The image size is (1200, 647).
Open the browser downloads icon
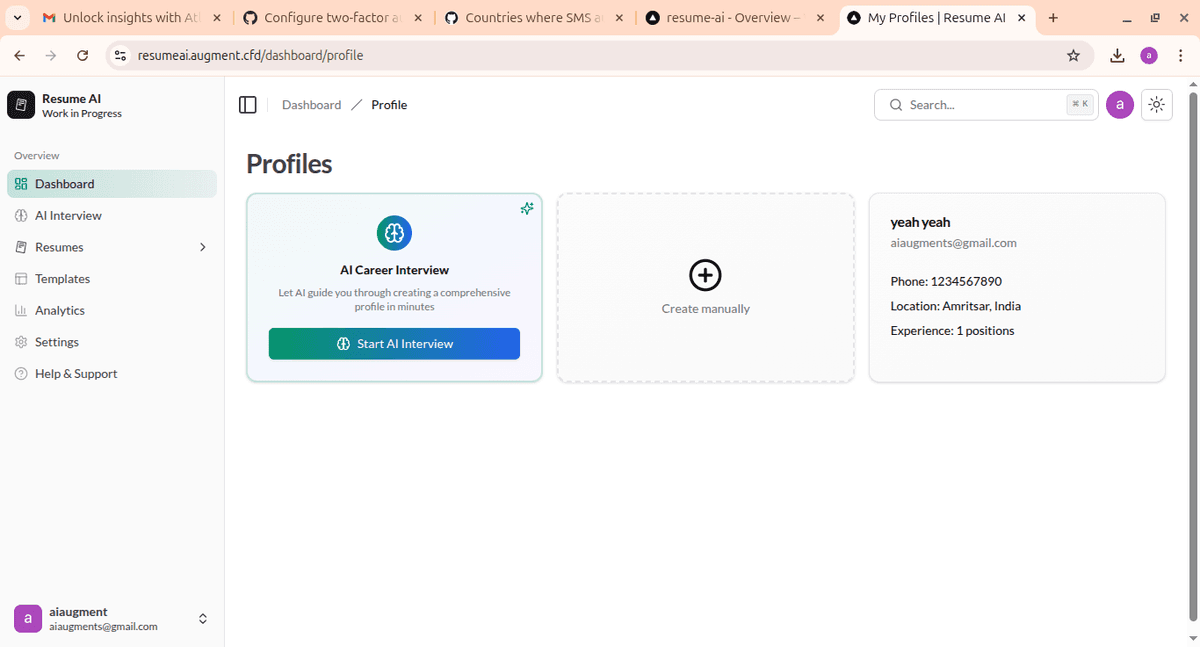(x=1117, y=56)
